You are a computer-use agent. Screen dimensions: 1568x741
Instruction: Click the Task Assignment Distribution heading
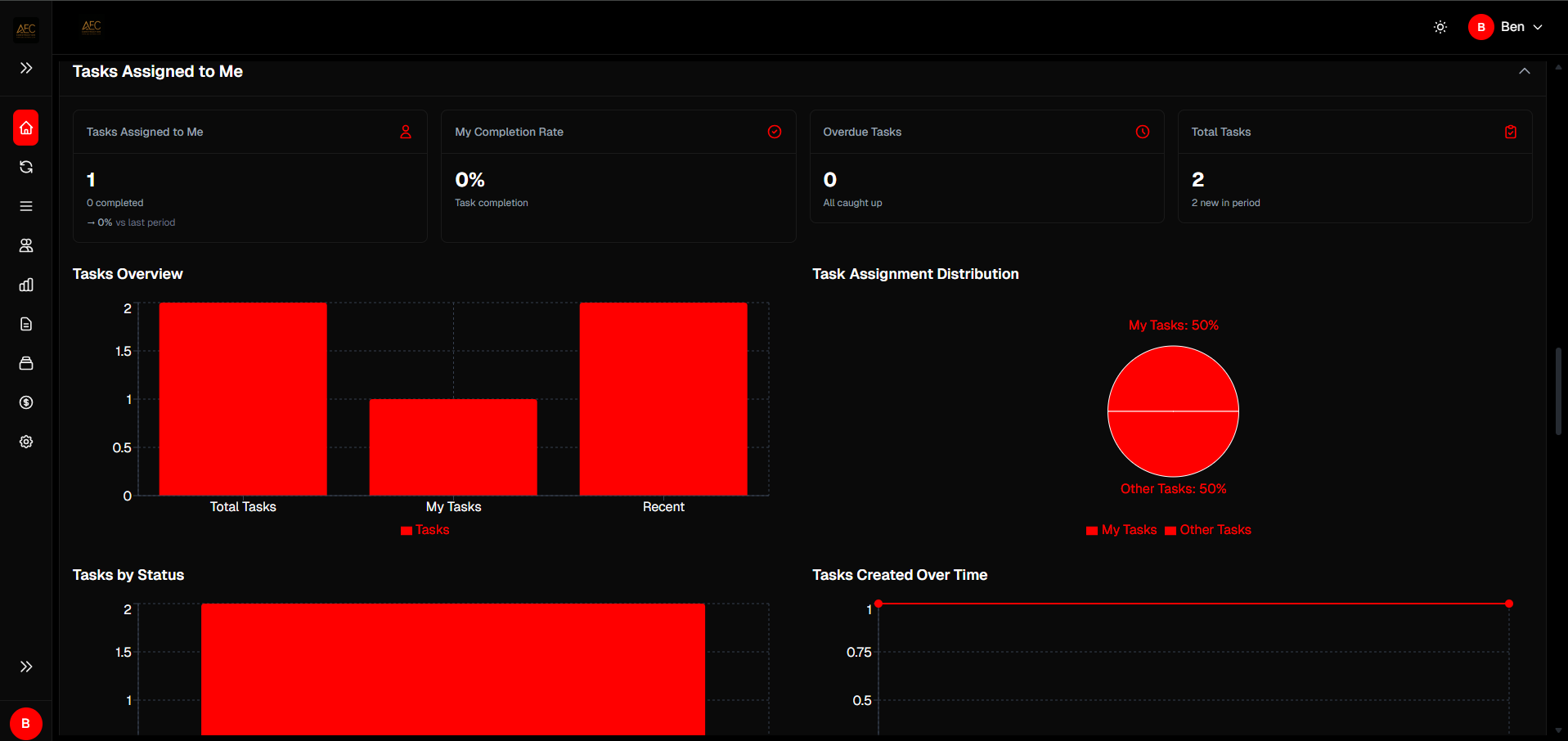[x=915, y=274]
